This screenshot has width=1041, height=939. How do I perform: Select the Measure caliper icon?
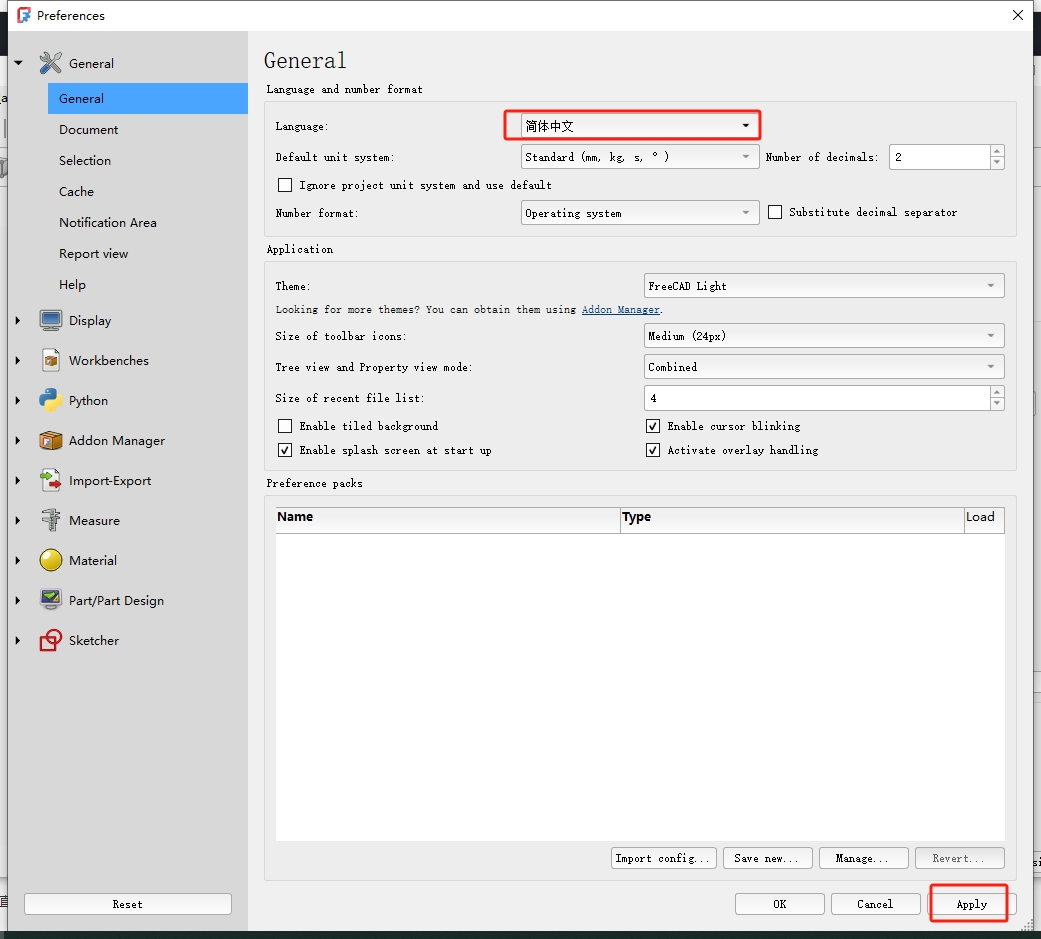pos(51,520)
